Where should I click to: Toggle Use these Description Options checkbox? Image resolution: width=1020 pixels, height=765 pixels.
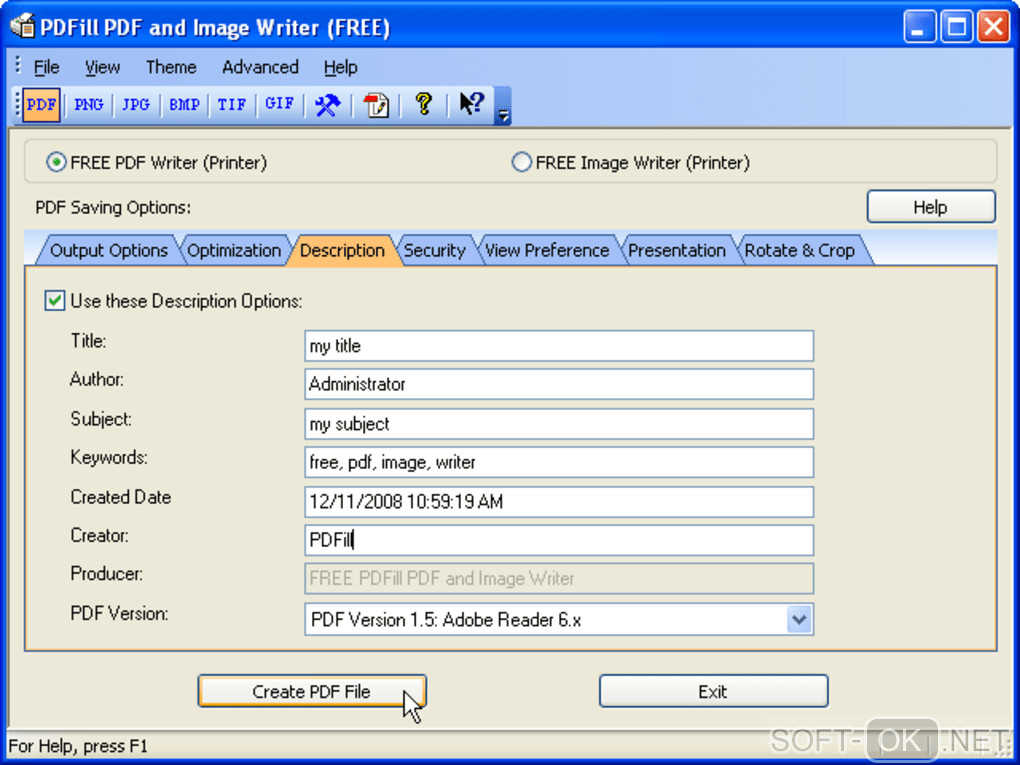coord(55,301)
